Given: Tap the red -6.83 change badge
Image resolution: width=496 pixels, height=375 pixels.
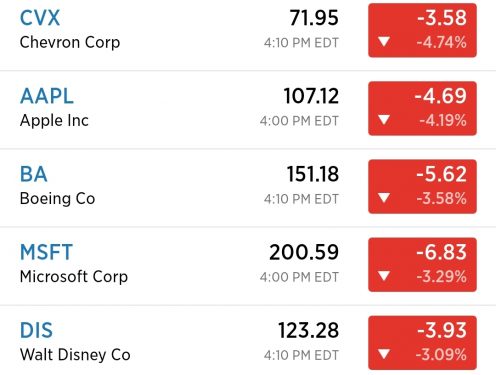Looking at the screenshot, I should pyautogui.click(x=422, y=265).
